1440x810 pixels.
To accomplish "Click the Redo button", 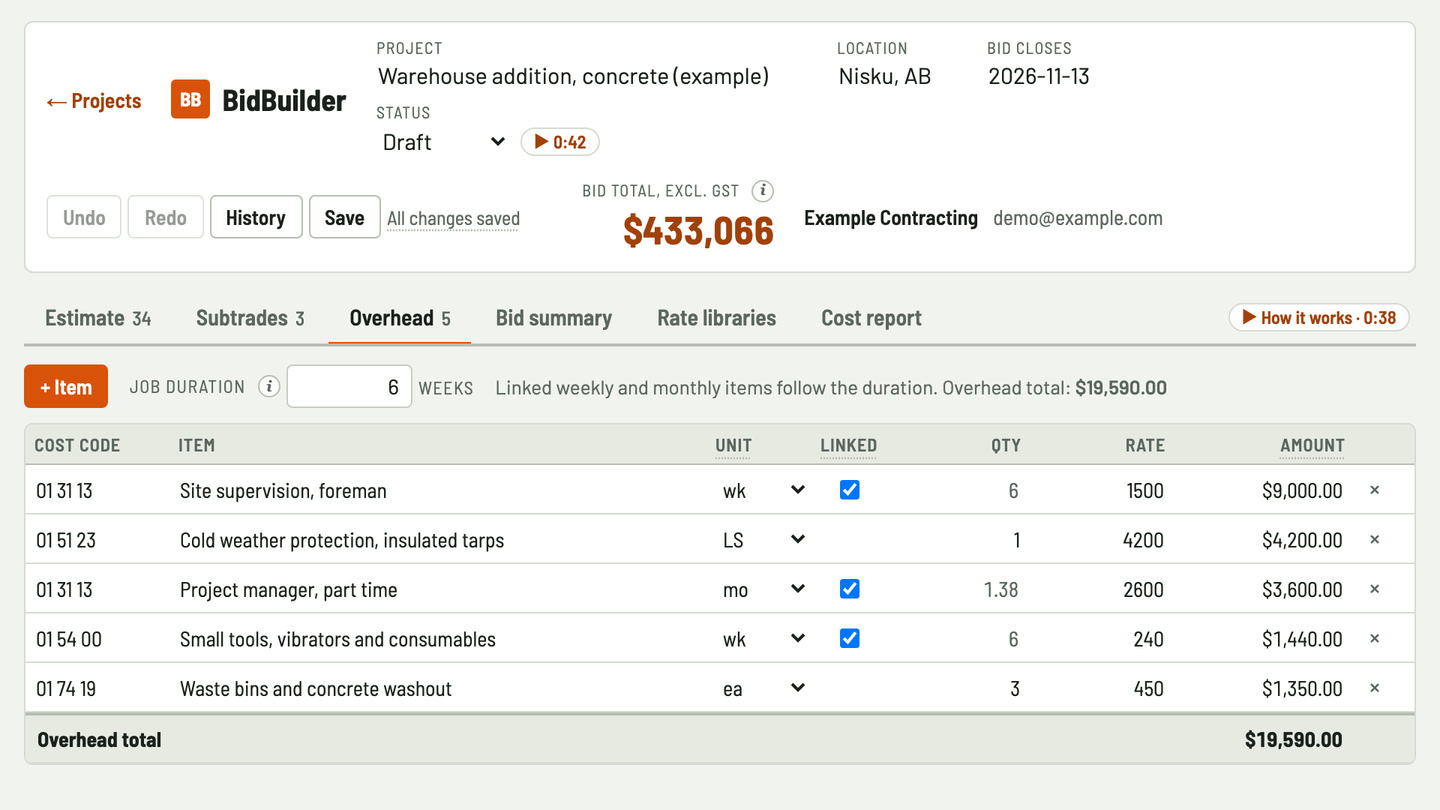I will [x=166, y=217].
